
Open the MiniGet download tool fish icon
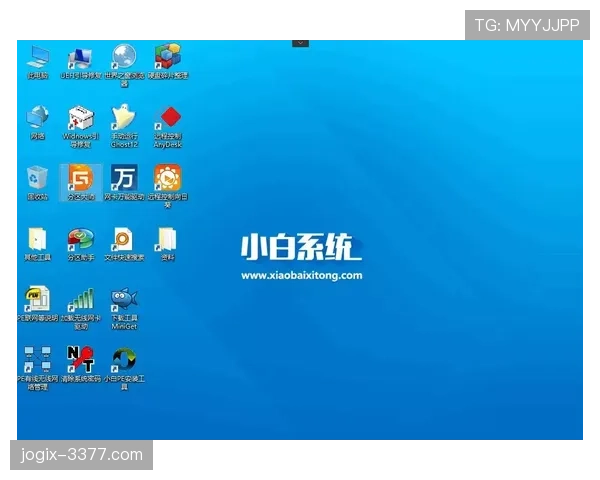(124, 309)
